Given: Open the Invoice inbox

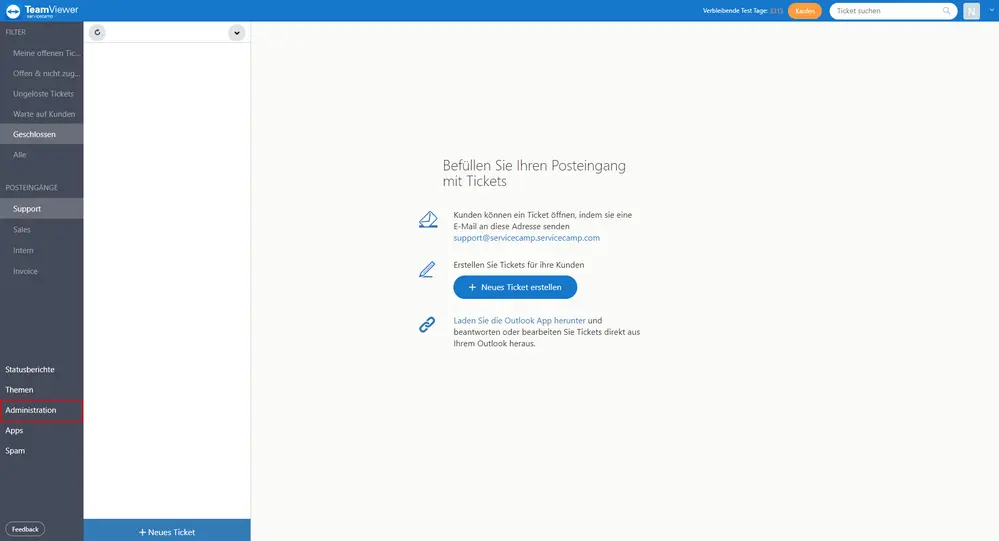Looking at the screenshot, I should [x=41, y=271].
